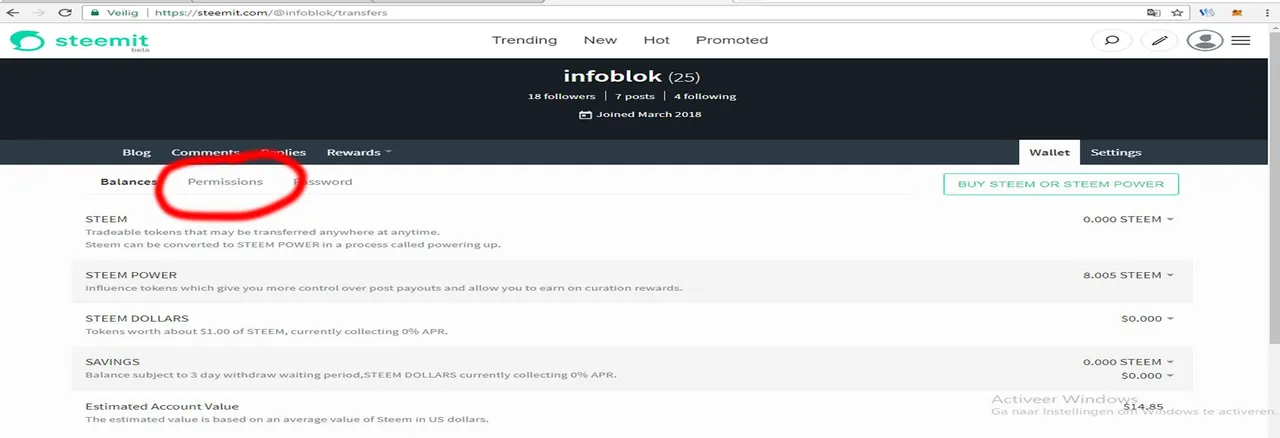Expand the Rewards dropdown
This screenshot has width=1280, height=438.
tap(359, 152)
